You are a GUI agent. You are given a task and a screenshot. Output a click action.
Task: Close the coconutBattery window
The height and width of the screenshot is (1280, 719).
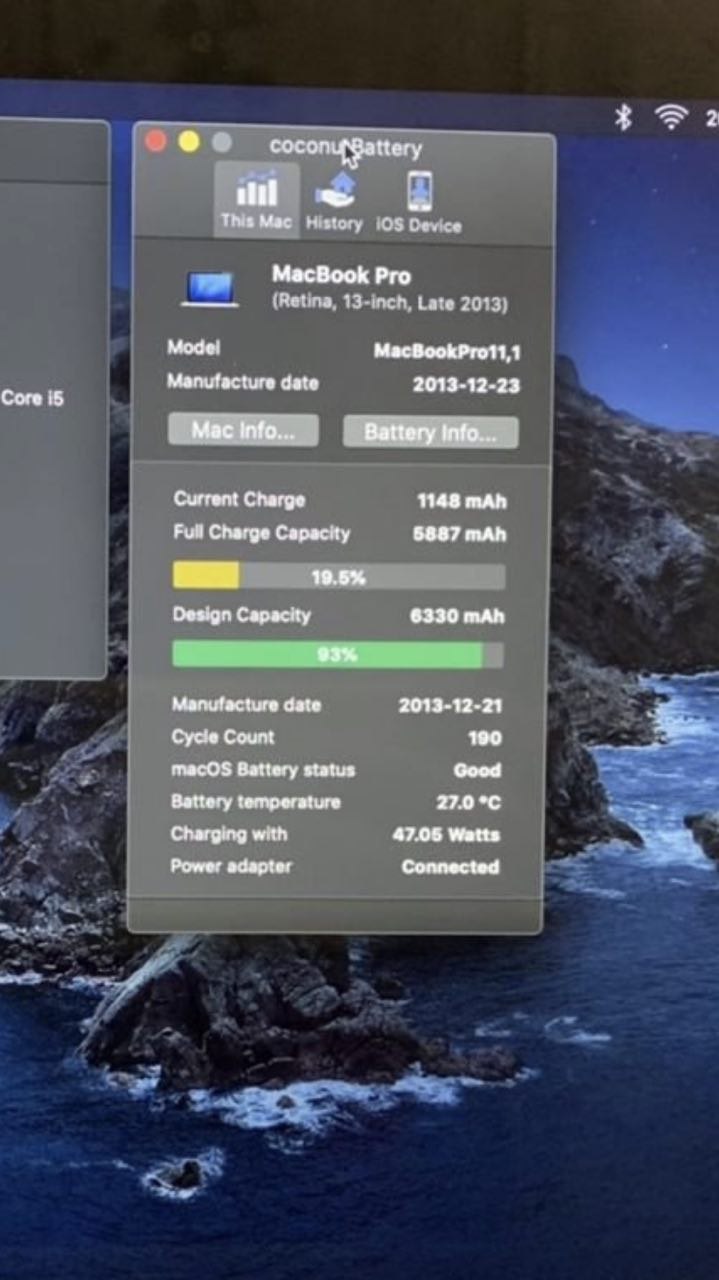156,141
